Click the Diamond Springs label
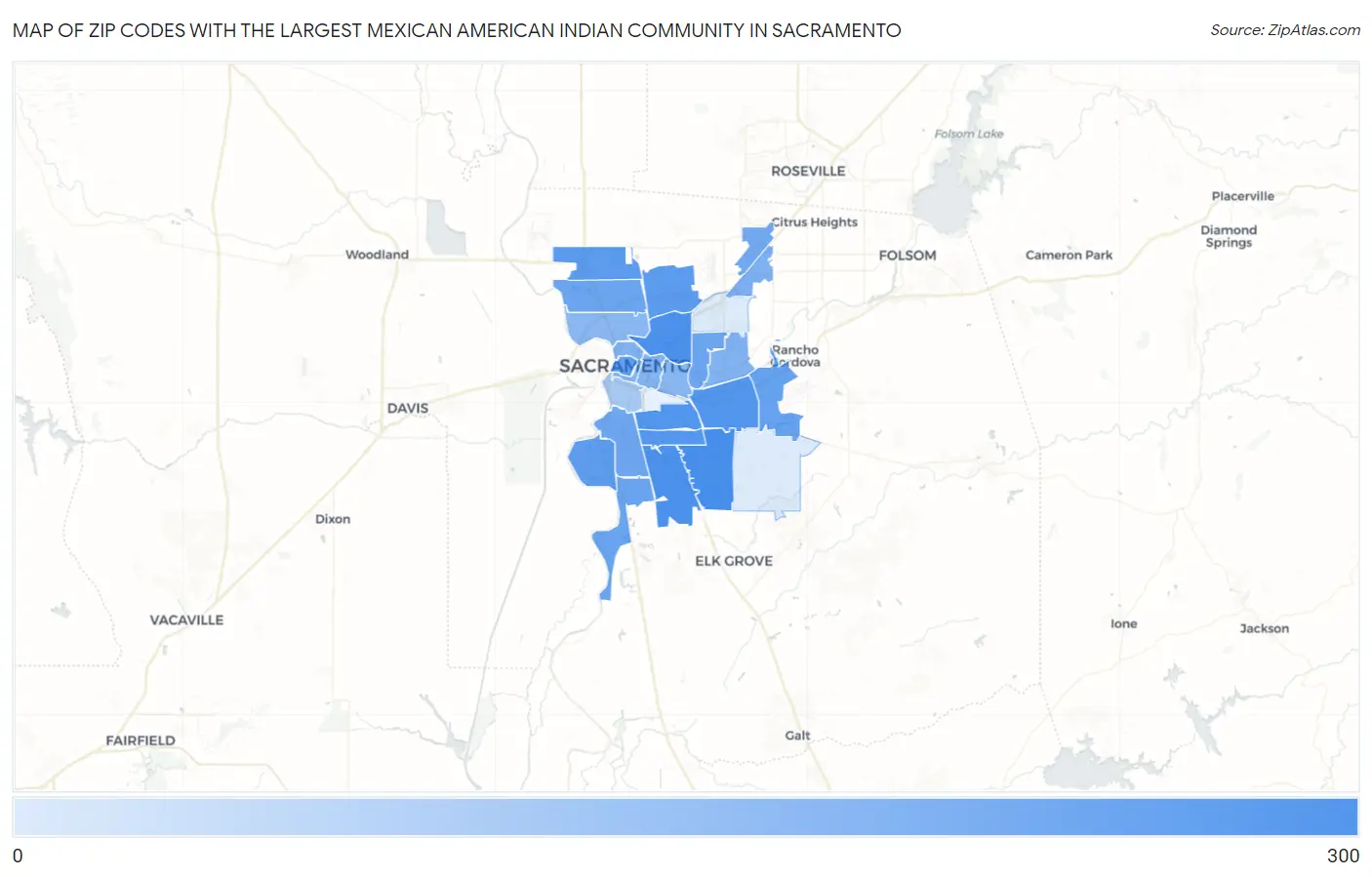Screen dimensions: 1372x877 pos(1229,236)
